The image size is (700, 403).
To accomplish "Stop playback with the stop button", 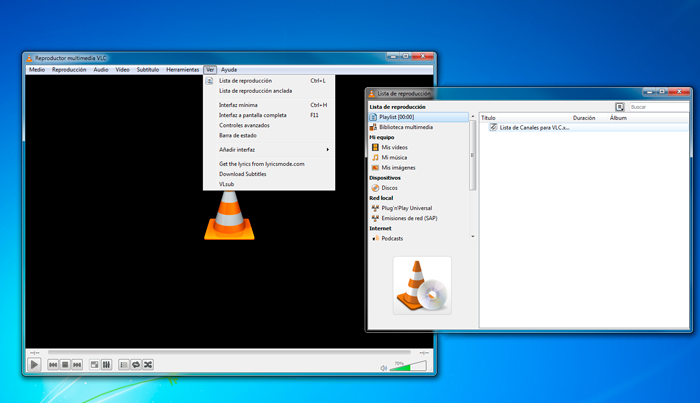I will [65, 365].
